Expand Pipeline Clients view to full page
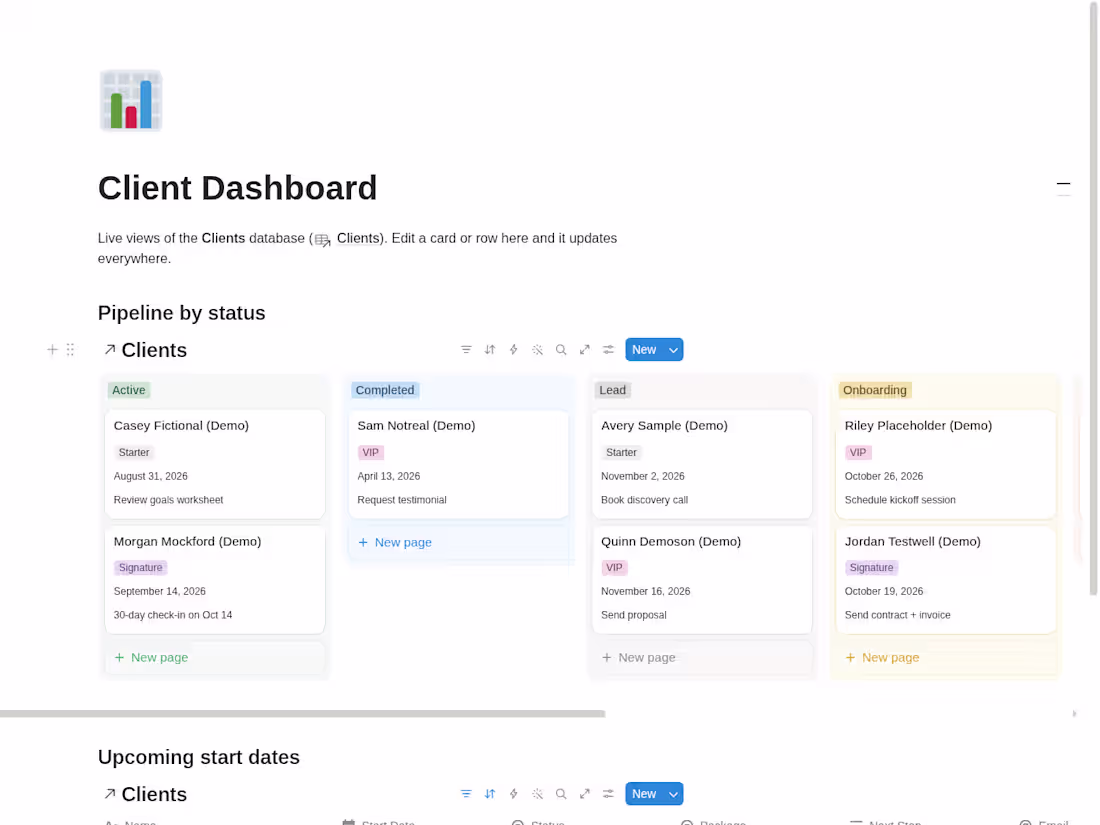Image resolution: width=1100 pixels, height=825 pixels. 584,349
